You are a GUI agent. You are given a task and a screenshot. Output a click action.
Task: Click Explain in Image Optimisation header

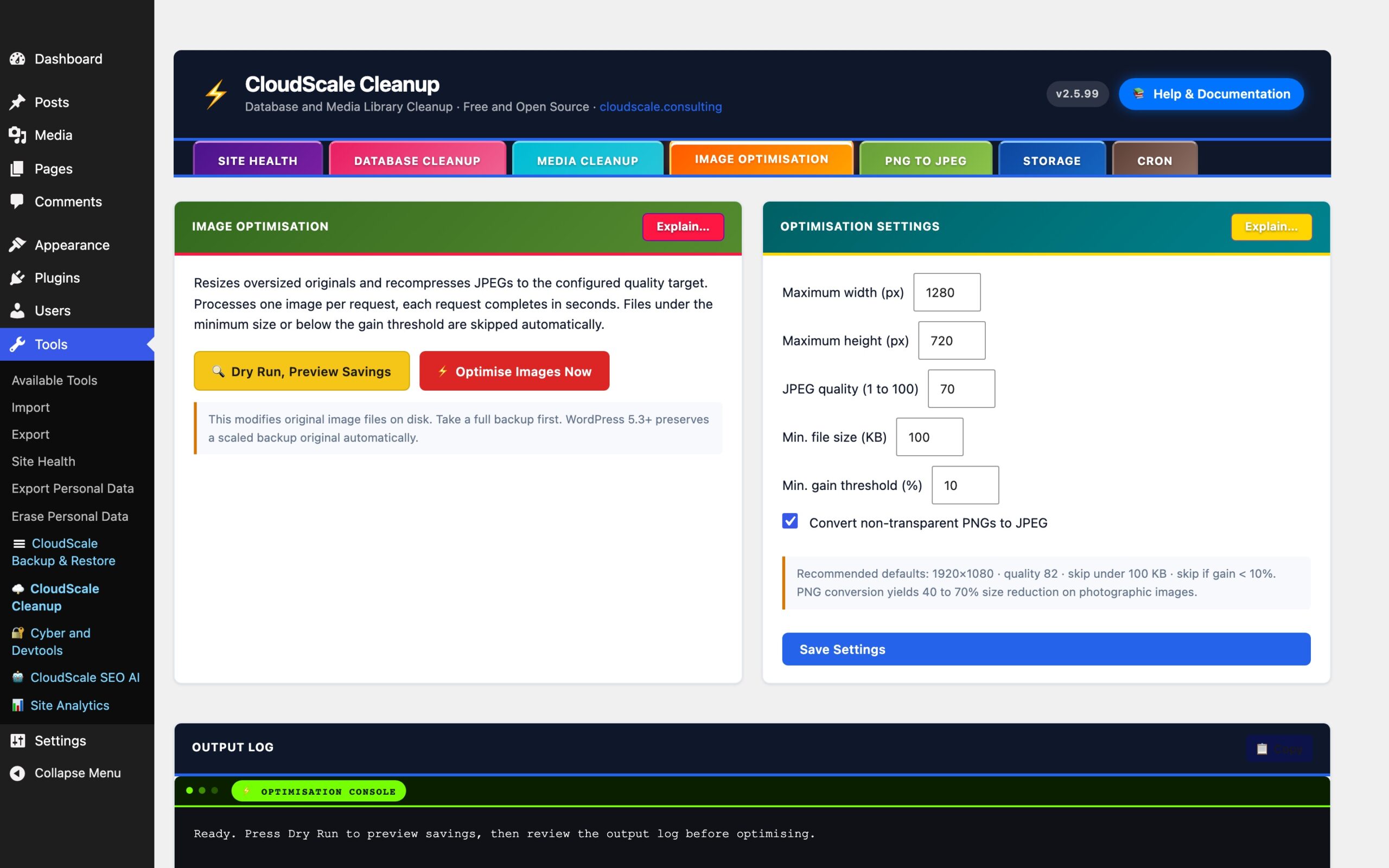point(683,227)
